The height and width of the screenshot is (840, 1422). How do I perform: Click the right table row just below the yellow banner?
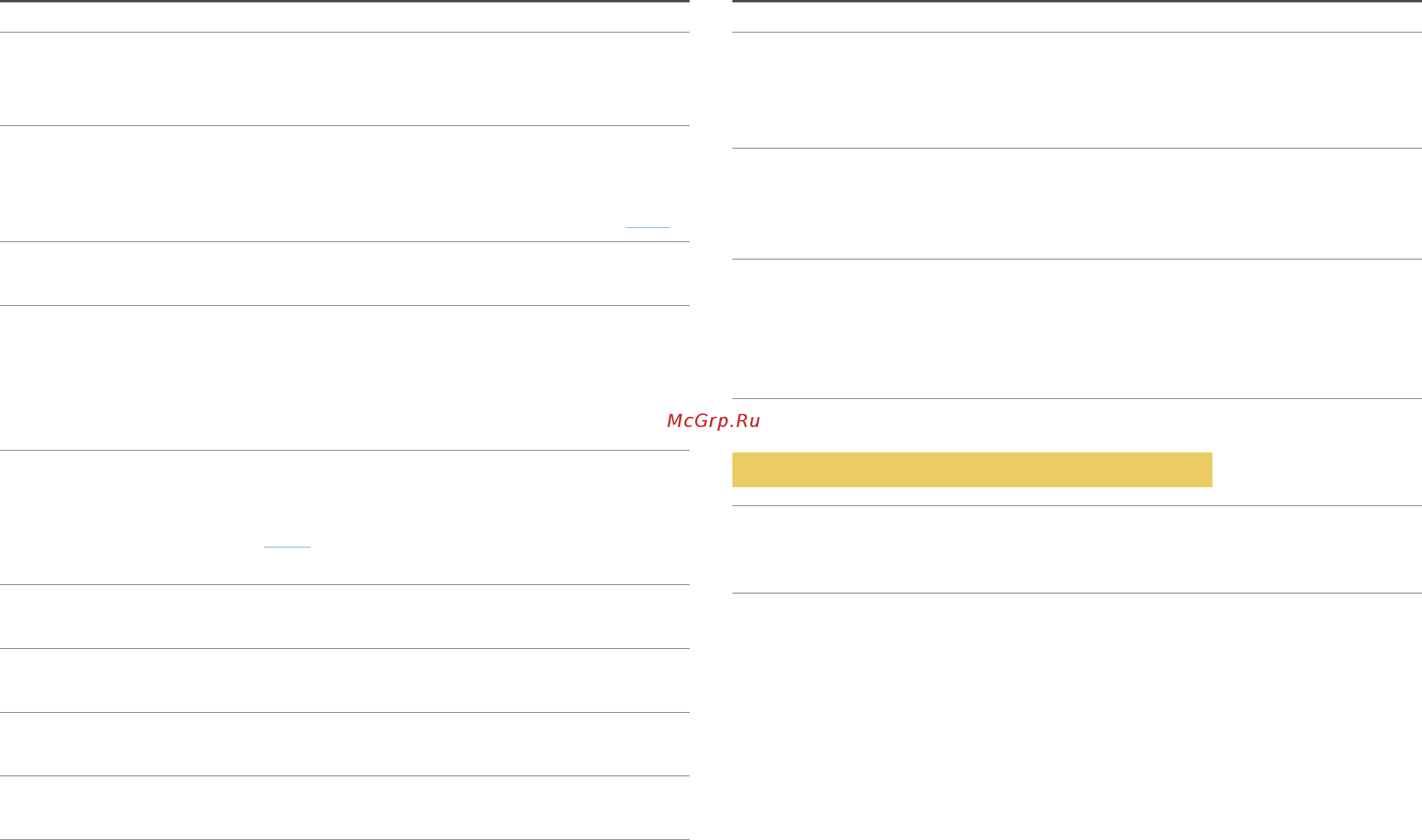(x=1077, y=550)
